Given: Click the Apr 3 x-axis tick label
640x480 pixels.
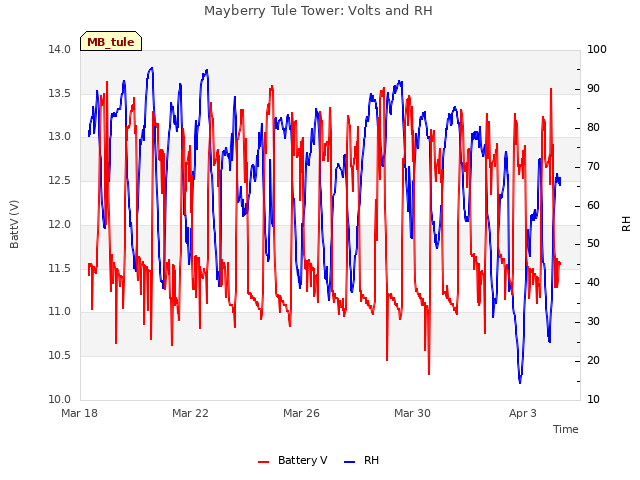Looking at the screenshot, I should (523, 413).
